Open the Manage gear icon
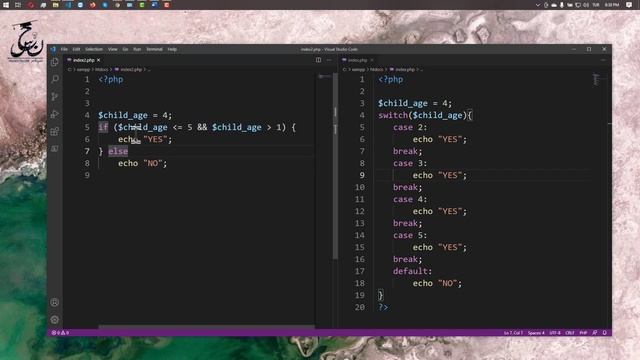The image size is (640, 360). [55, 320]
